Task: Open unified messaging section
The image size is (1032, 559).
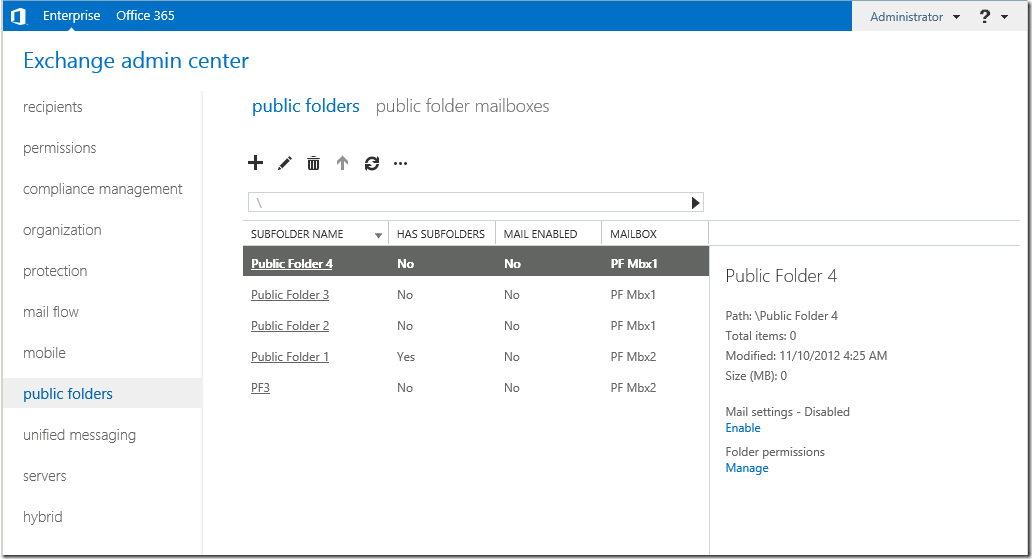Action: [x=80, y=435]
